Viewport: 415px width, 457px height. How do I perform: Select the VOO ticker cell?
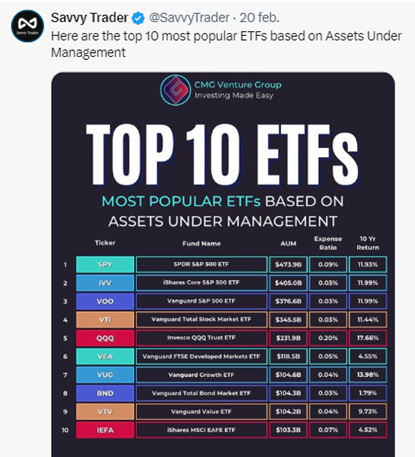(105, 301)
